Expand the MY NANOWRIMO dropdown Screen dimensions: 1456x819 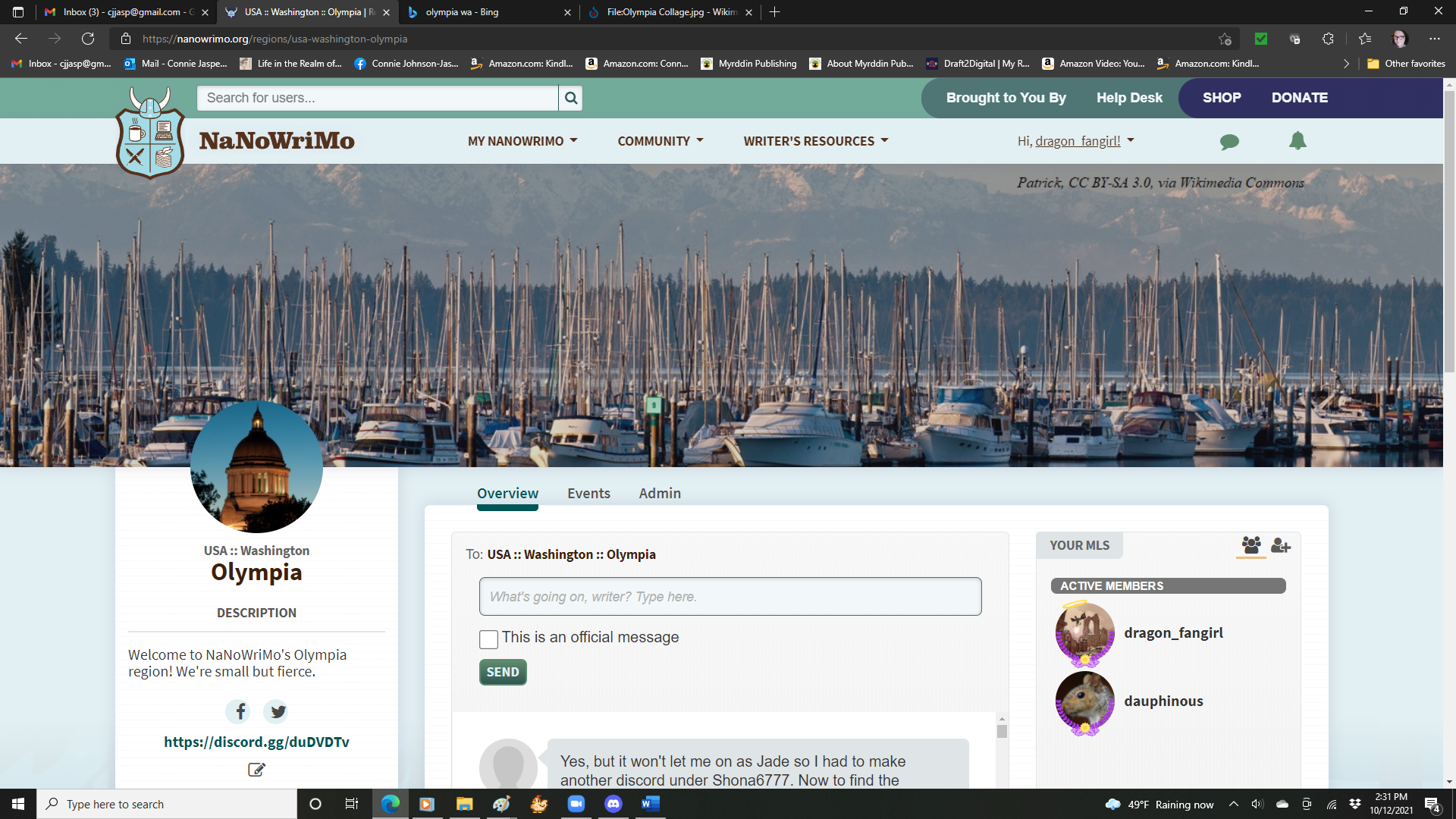pyautogui.click(x=522, y=140)
